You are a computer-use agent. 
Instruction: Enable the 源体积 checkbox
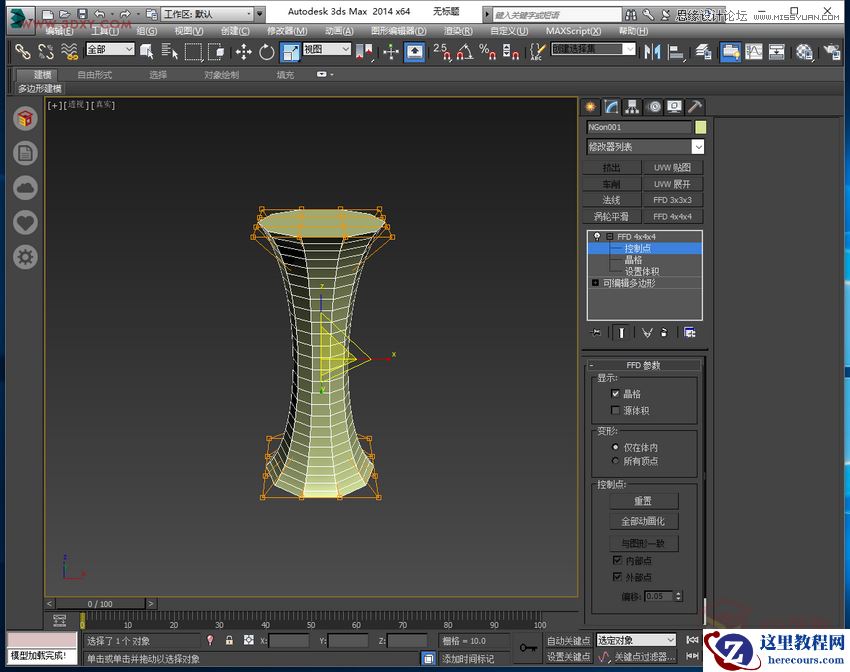pos(616,410)
